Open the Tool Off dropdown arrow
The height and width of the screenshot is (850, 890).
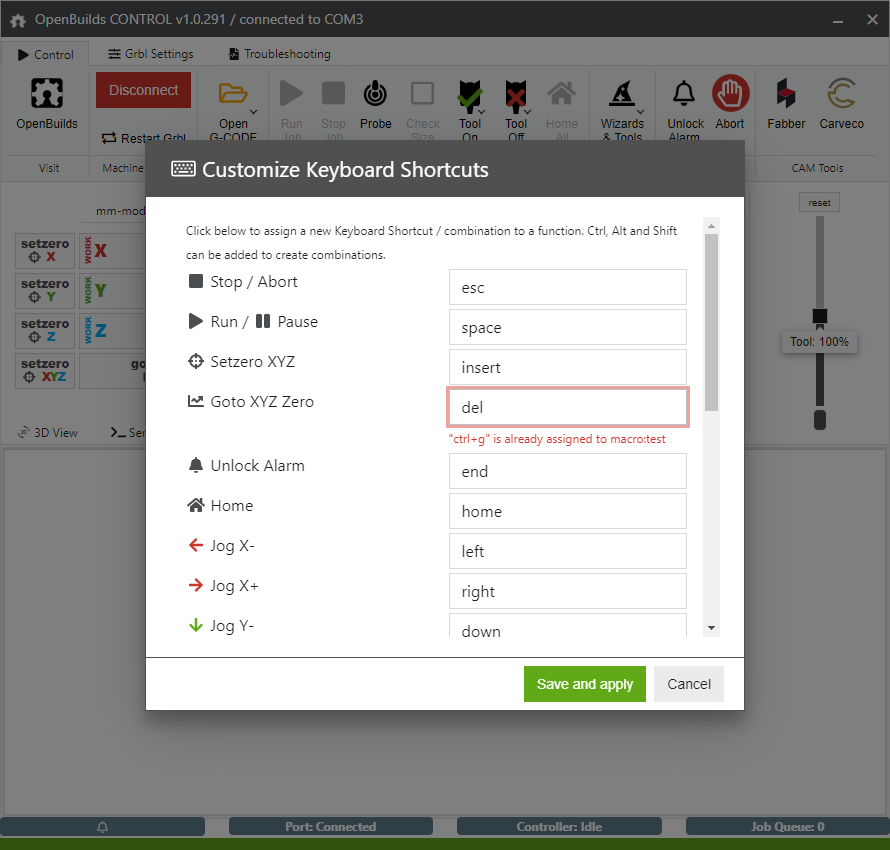point(528,112)
